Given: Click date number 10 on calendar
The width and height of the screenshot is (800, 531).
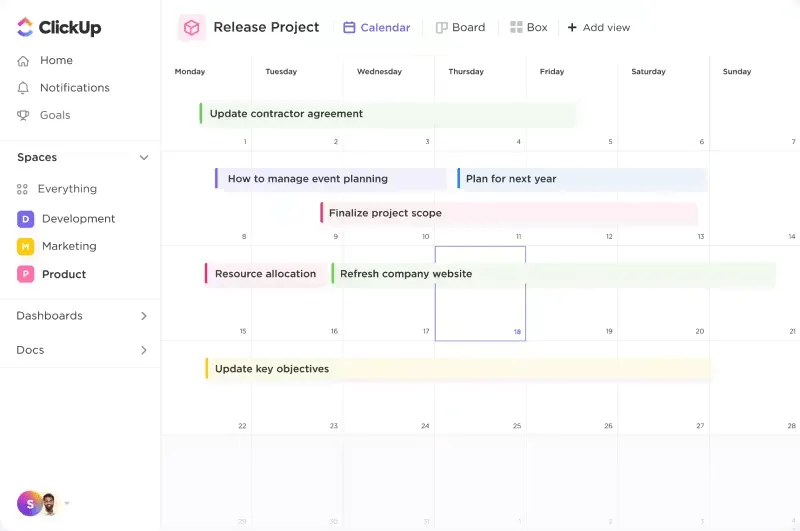Looking at the screenshot, I should click(x=426, y=237).
